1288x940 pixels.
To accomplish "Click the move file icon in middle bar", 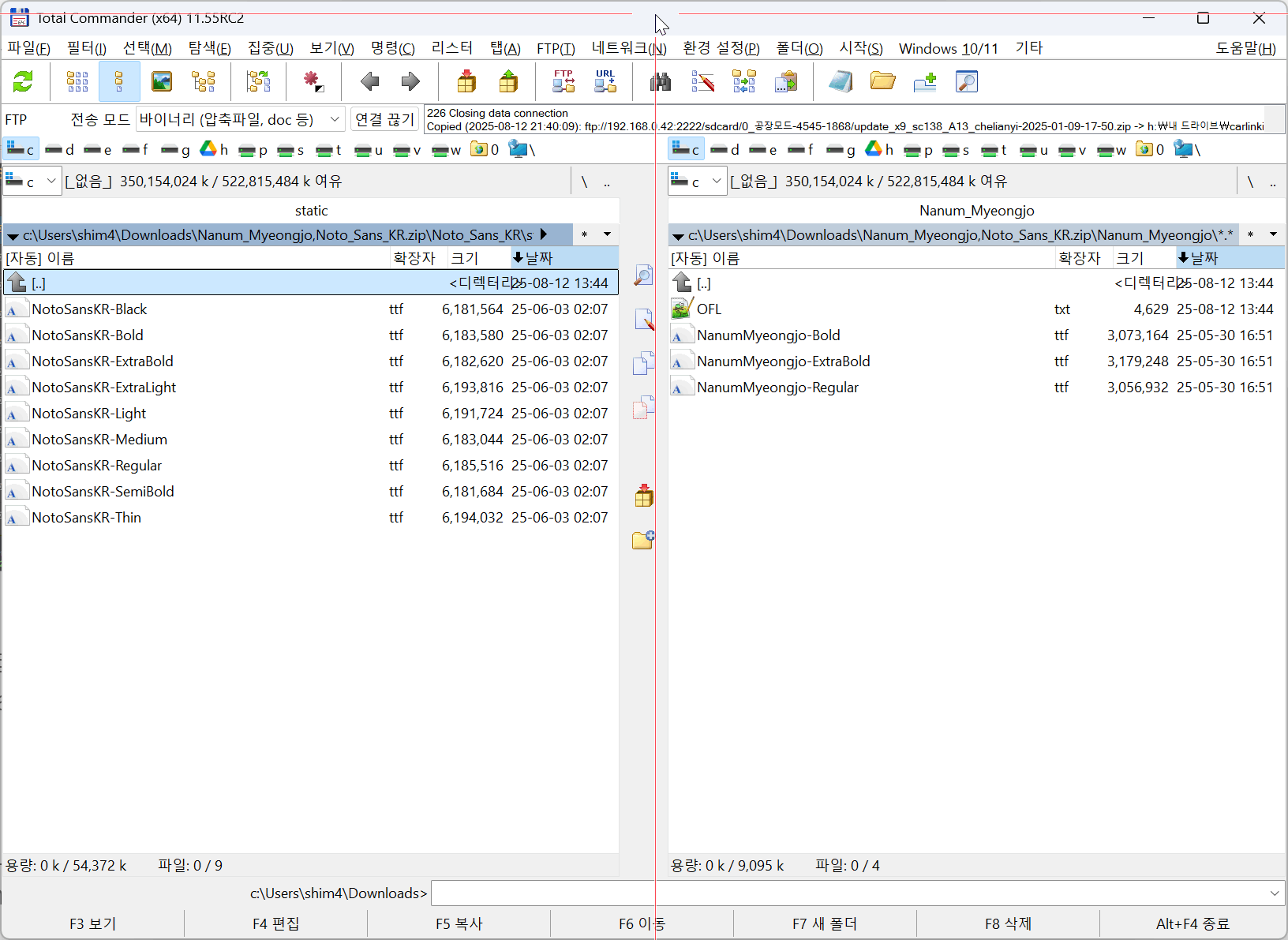I will [x=643, y=408].
